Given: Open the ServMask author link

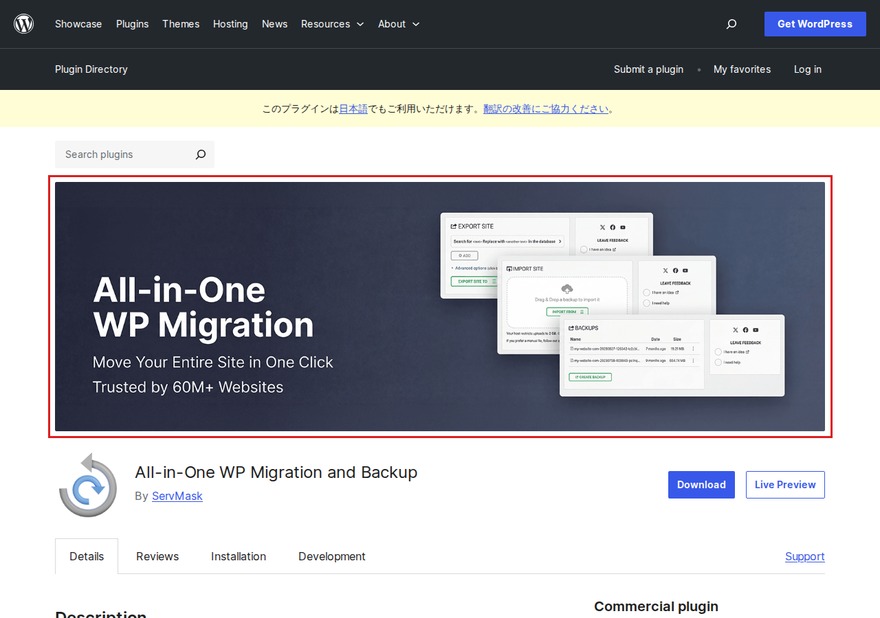Looking at the screenshot, I should [177, 496].
